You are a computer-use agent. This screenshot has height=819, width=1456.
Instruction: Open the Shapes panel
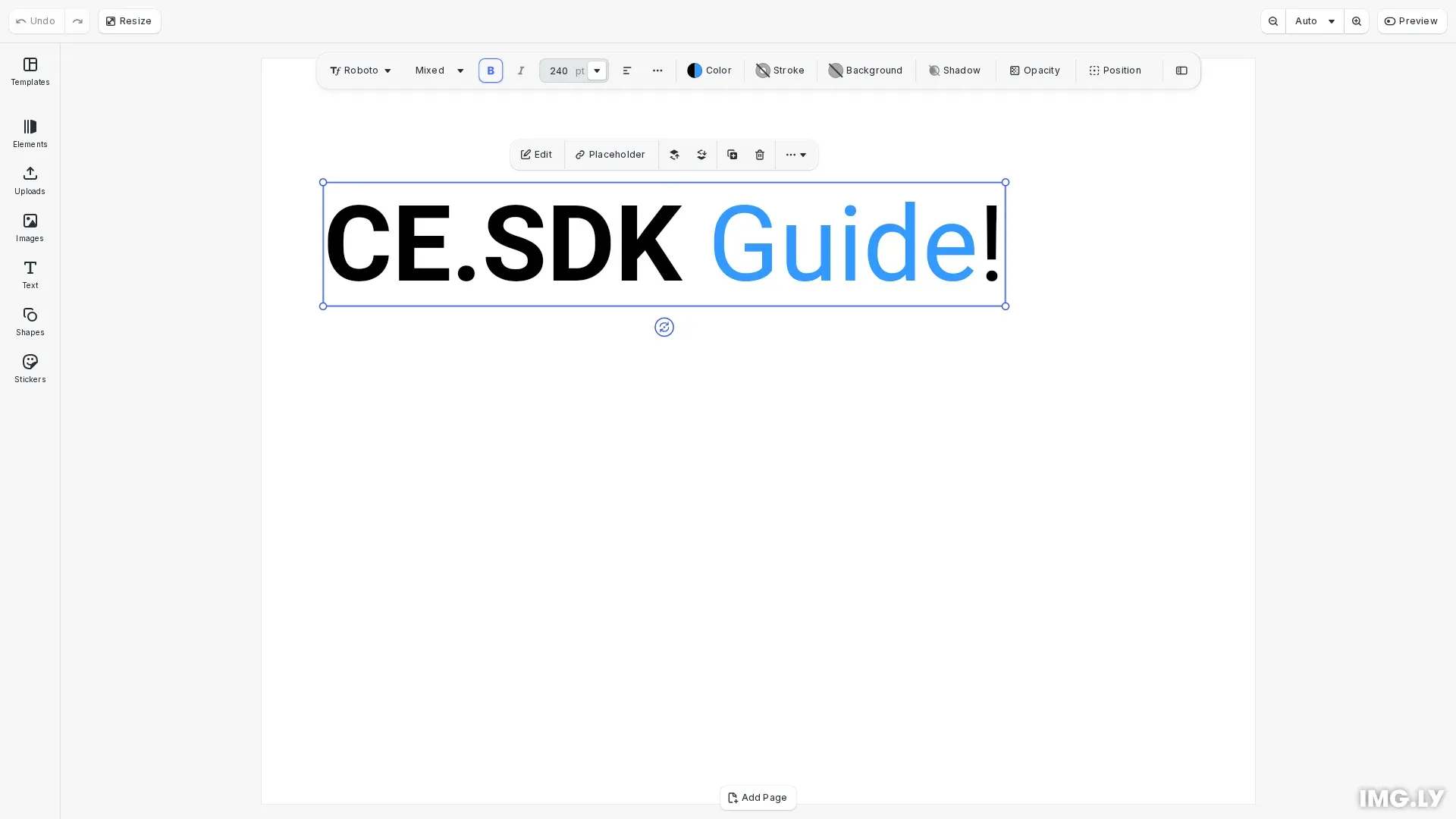[x=30, y=322]
